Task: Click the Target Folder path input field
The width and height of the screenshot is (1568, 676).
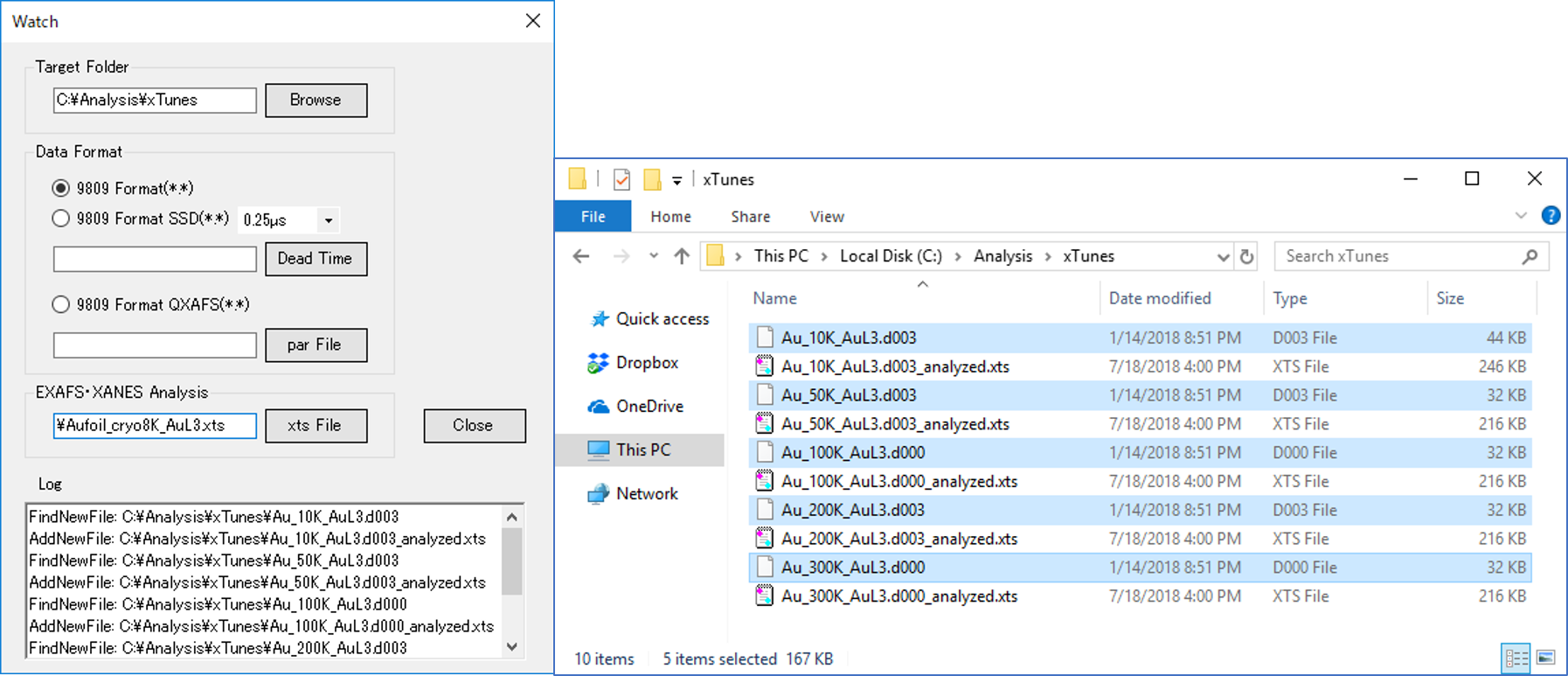Action: (155, 100)
